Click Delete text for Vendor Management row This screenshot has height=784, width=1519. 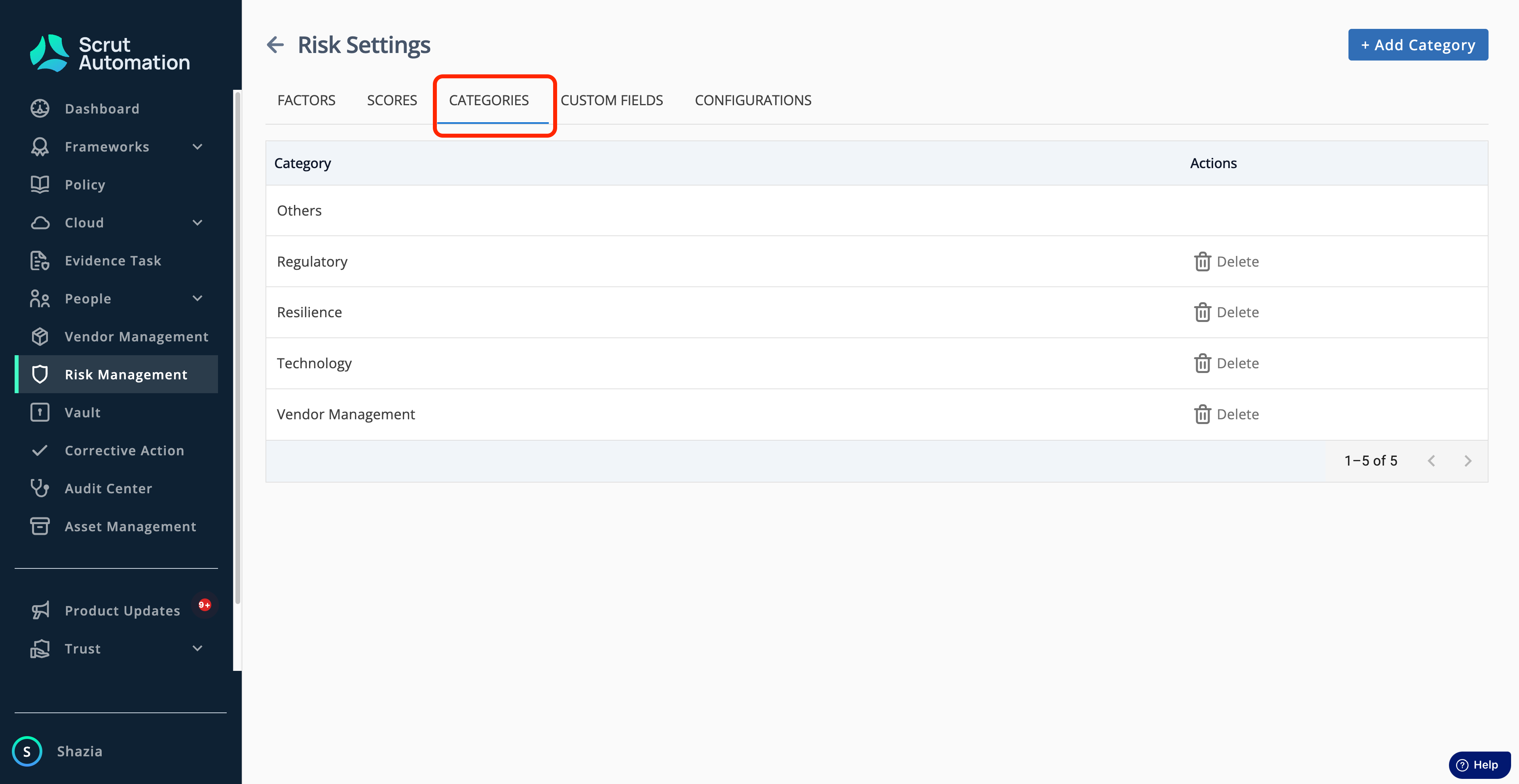tap(1238, 415)
